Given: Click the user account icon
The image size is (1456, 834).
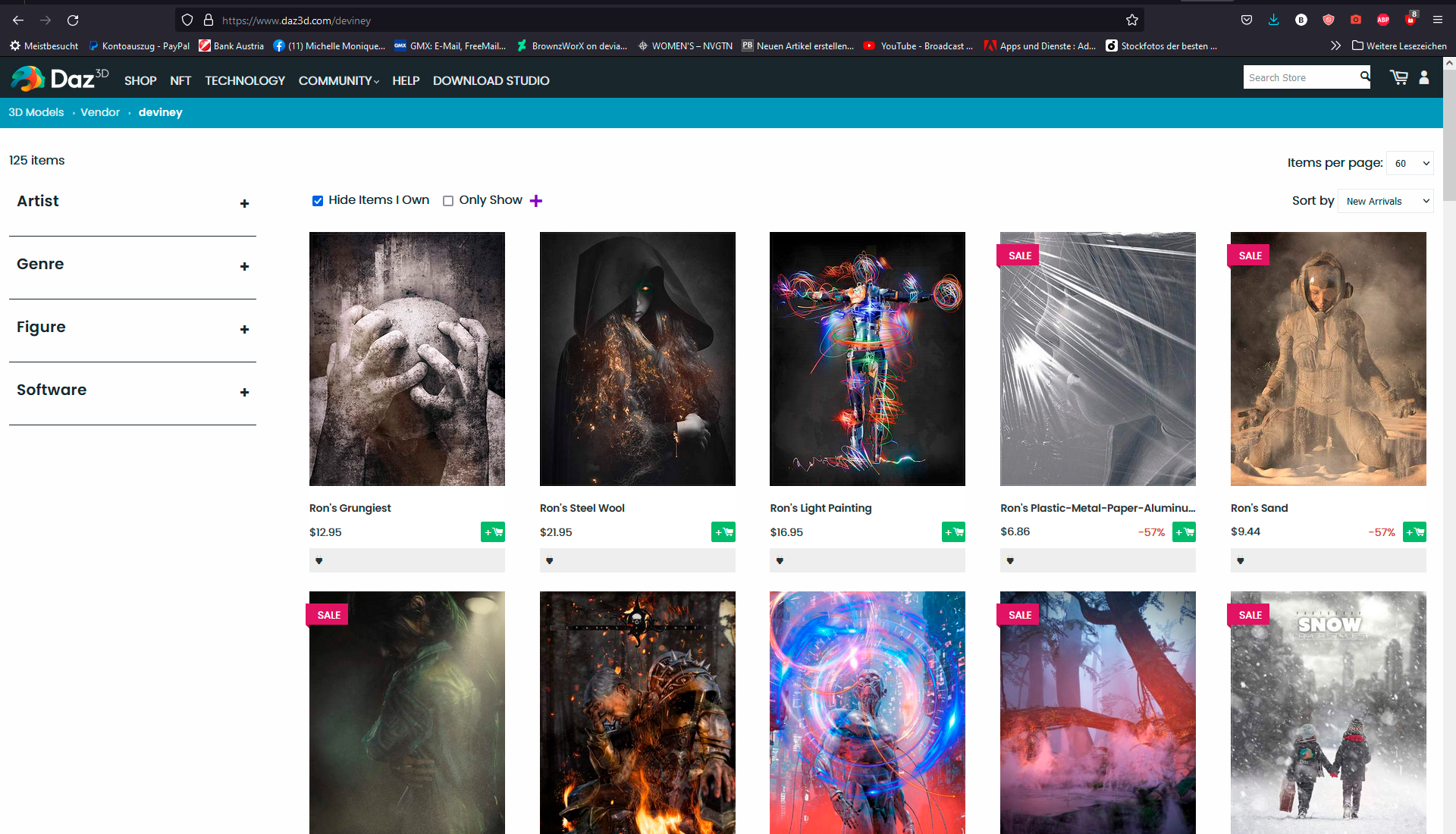Looking at the screenshot, I should click(1424, 77).
